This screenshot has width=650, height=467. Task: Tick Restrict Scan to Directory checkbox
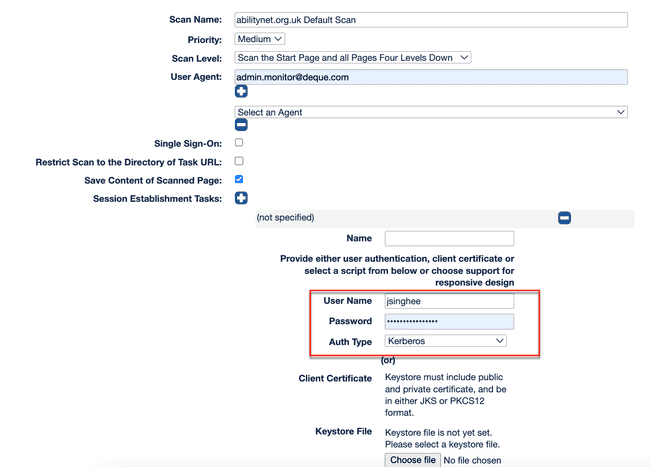[x=239, y=161]
